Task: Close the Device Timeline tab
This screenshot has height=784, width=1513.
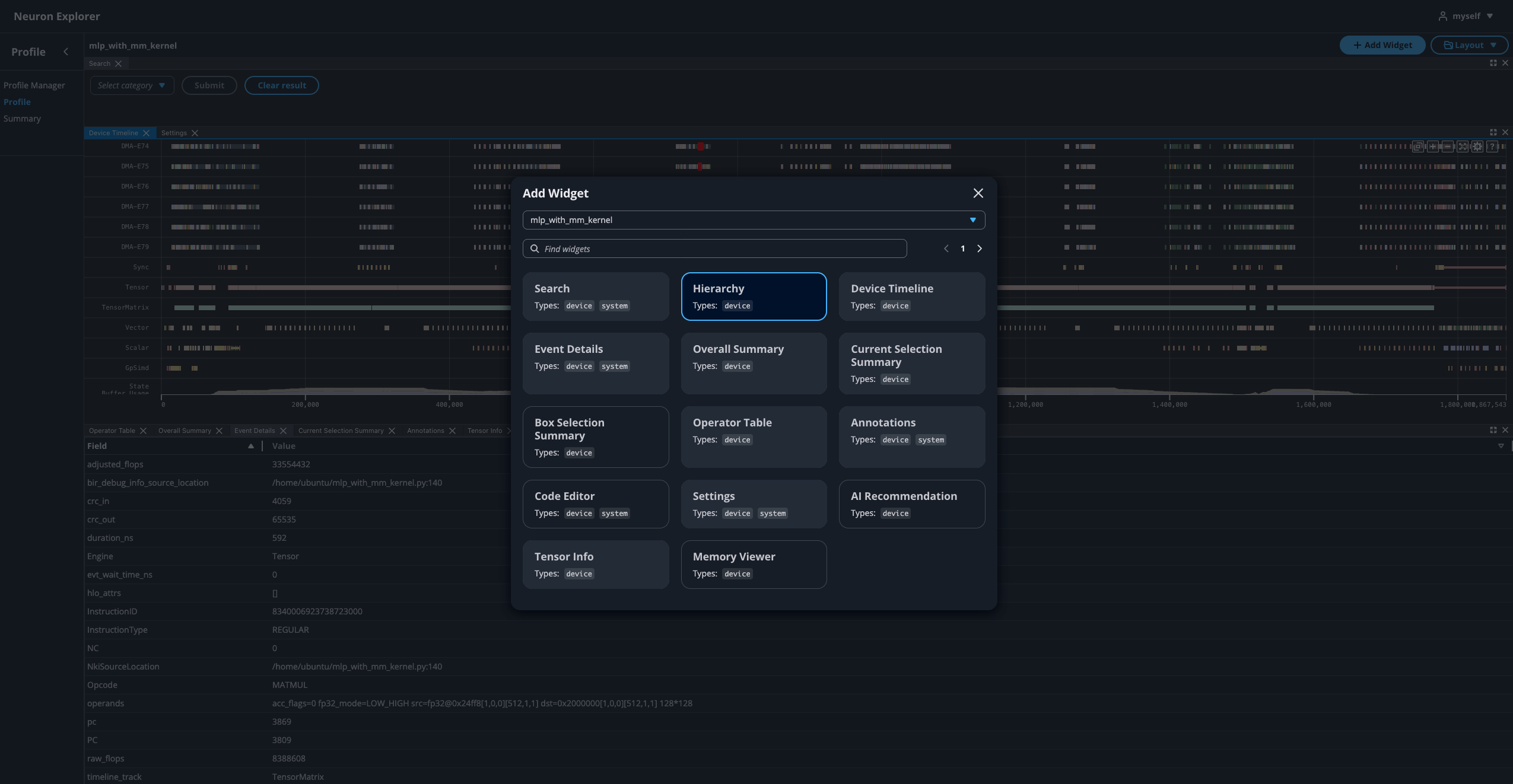Action: tap(146, 133)
